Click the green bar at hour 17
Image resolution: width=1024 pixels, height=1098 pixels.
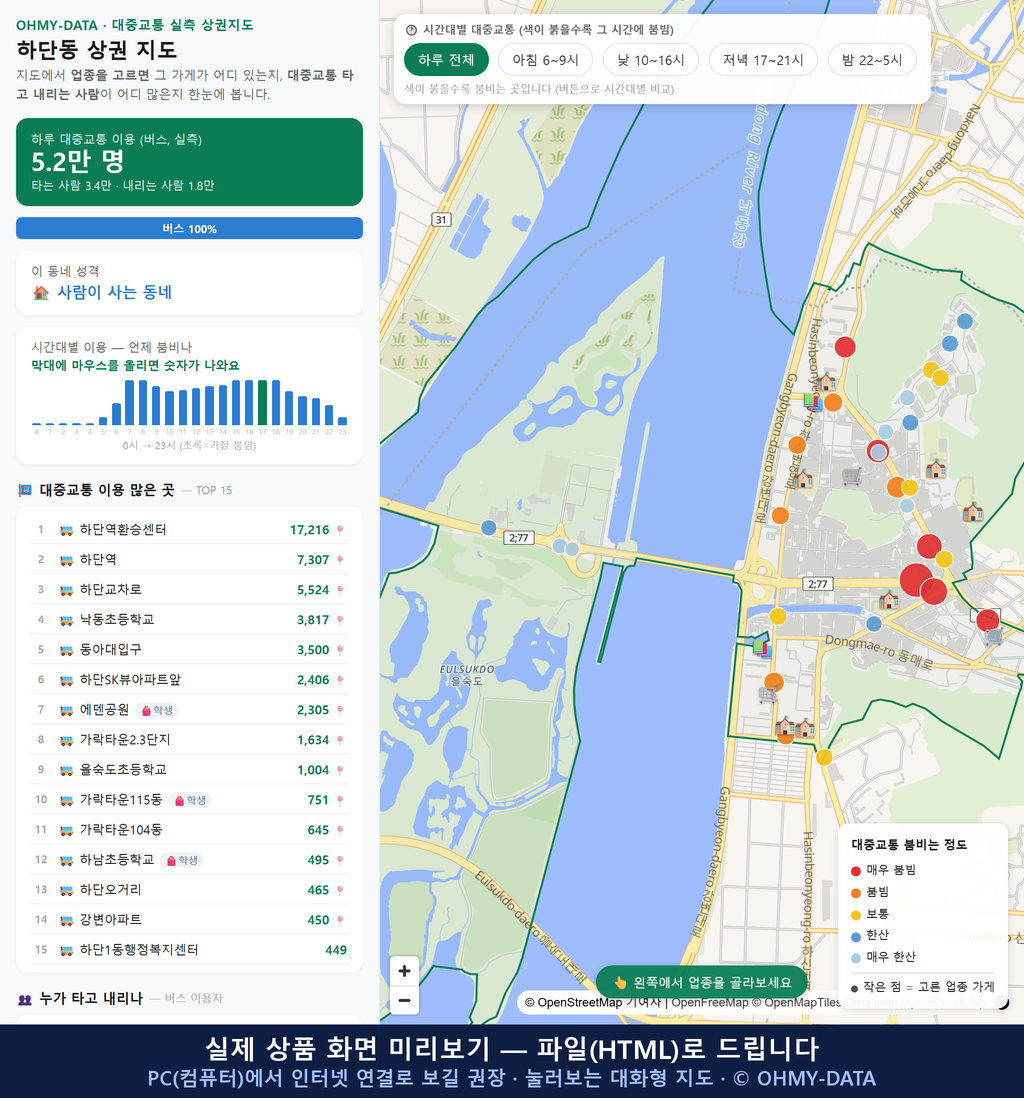point(263,403)
